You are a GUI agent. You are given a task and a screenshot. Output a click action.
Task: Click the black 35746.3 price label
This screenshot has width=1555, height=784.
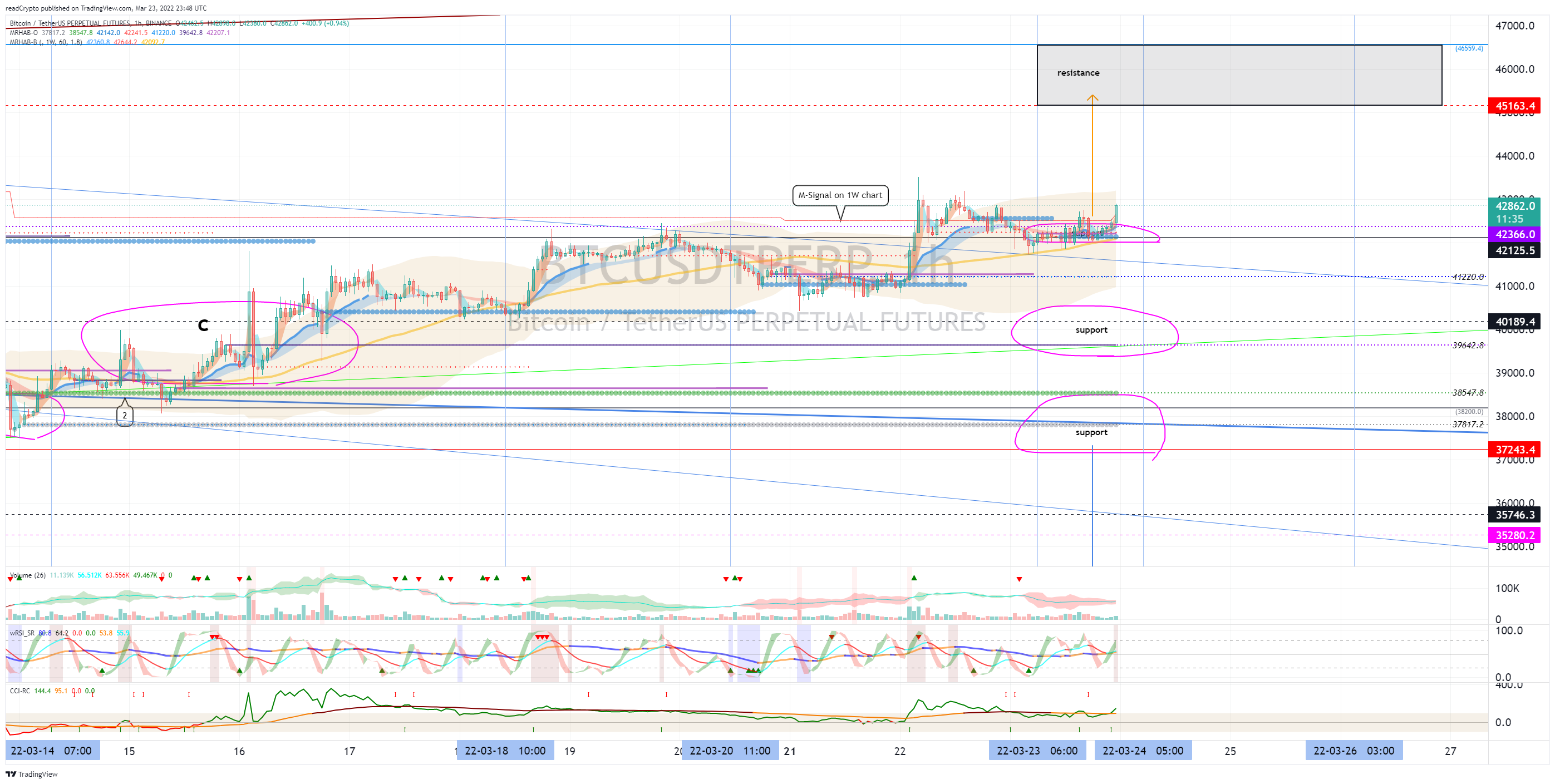(x=1514, y=515)
